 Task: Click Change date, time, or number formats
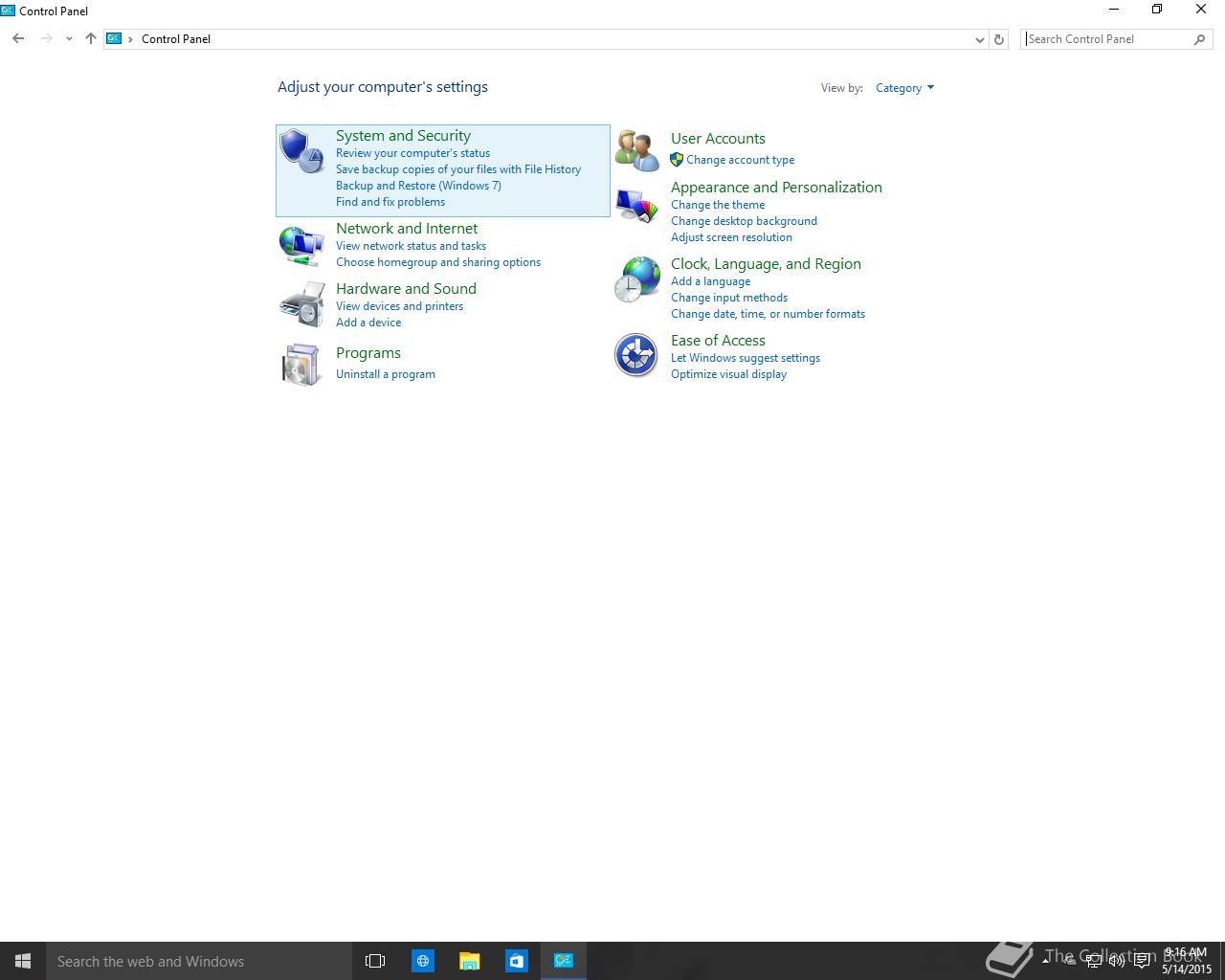point(768,314)
